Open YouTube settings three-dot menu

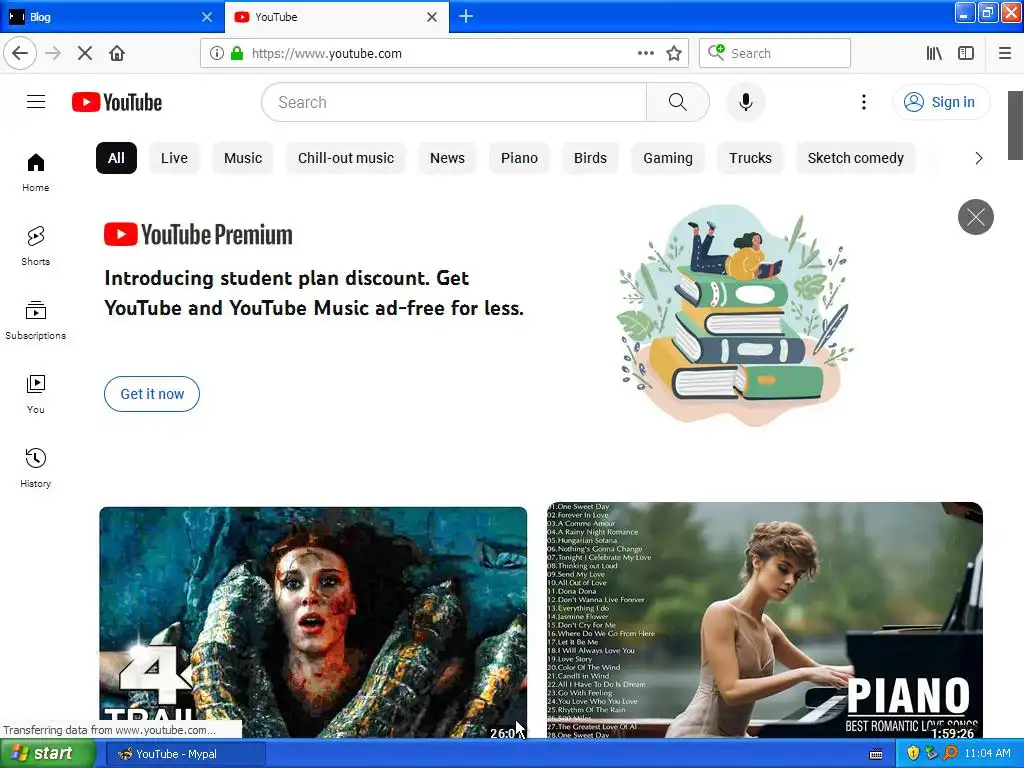tap(863, 102)
